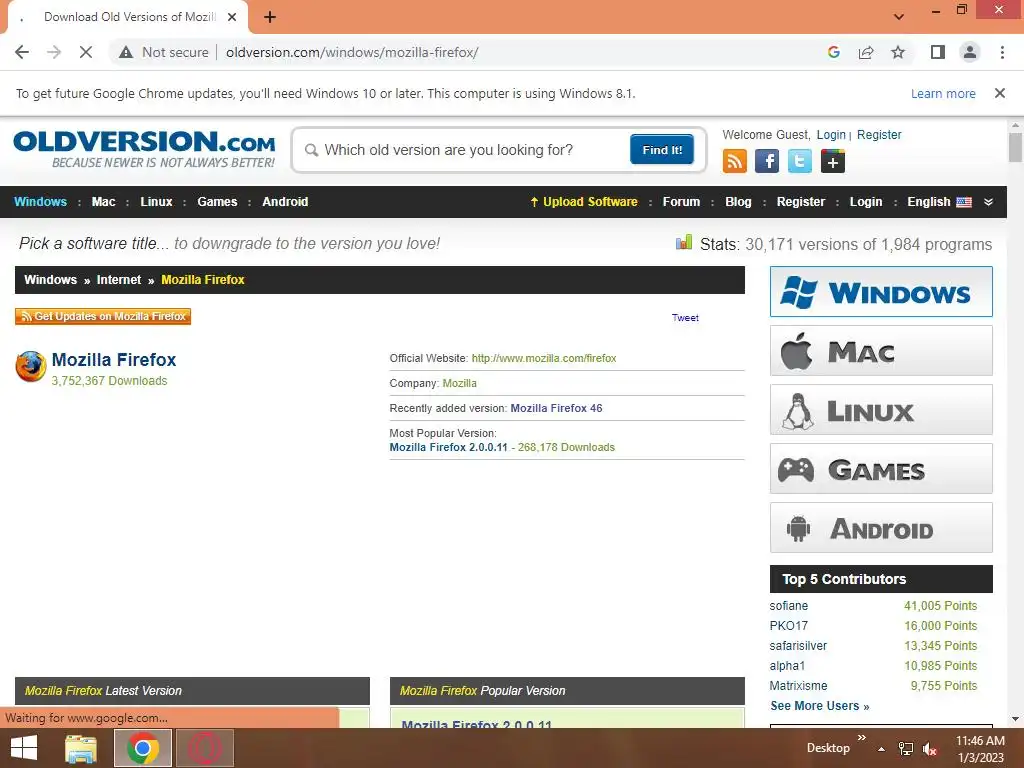Bookmark this page with the star icon

coord(898,52)
